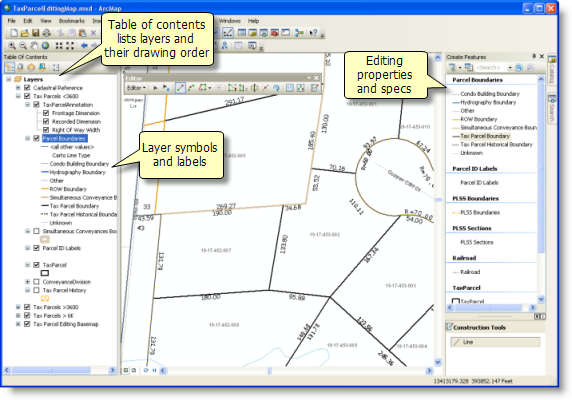The height and width of the screenshot is (400, 572).
Task: Open the search options dropdown in Create Features
Action: pos(510,67)
